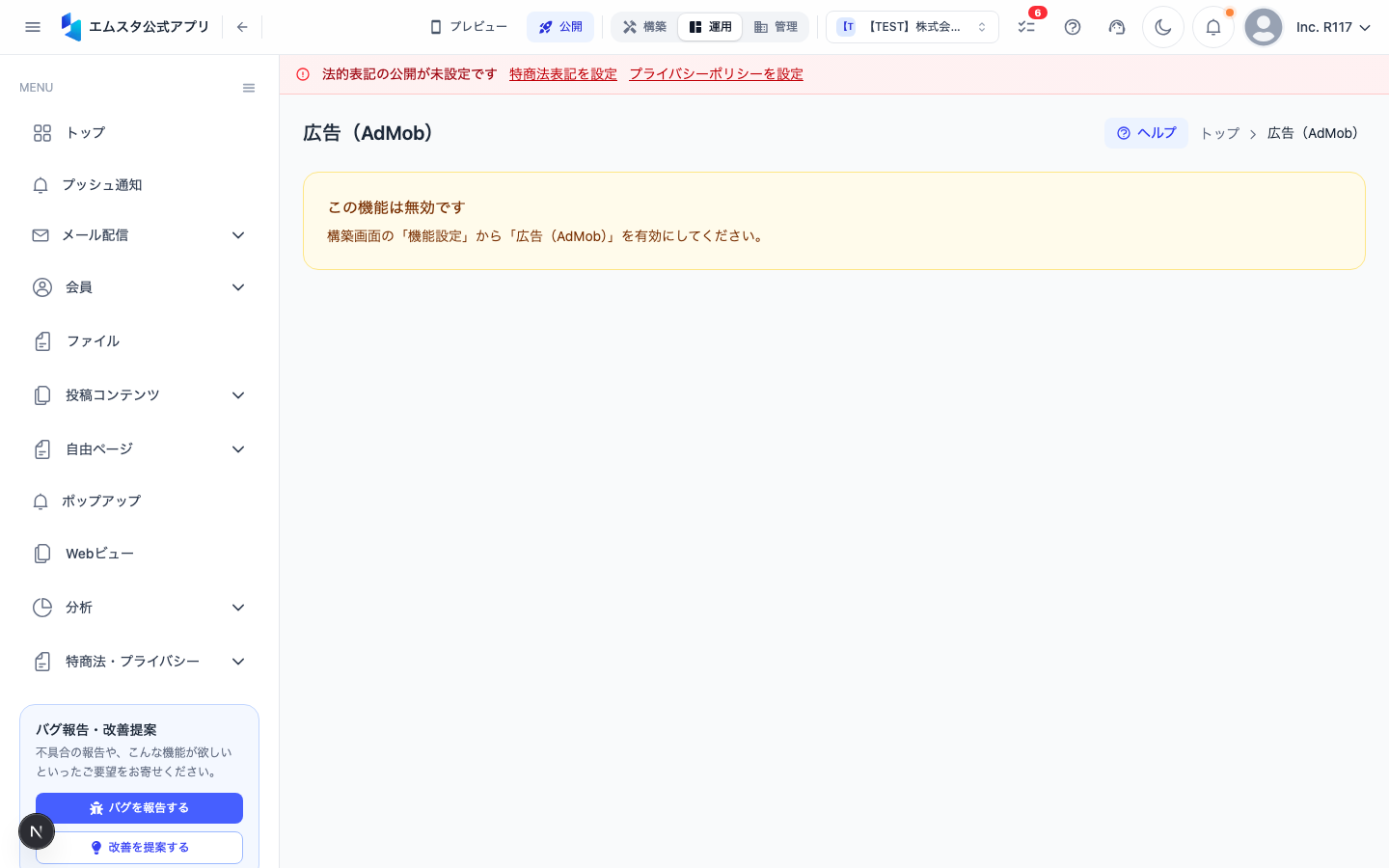Expand 分析 menu chevron

click(x=238, y=608)
